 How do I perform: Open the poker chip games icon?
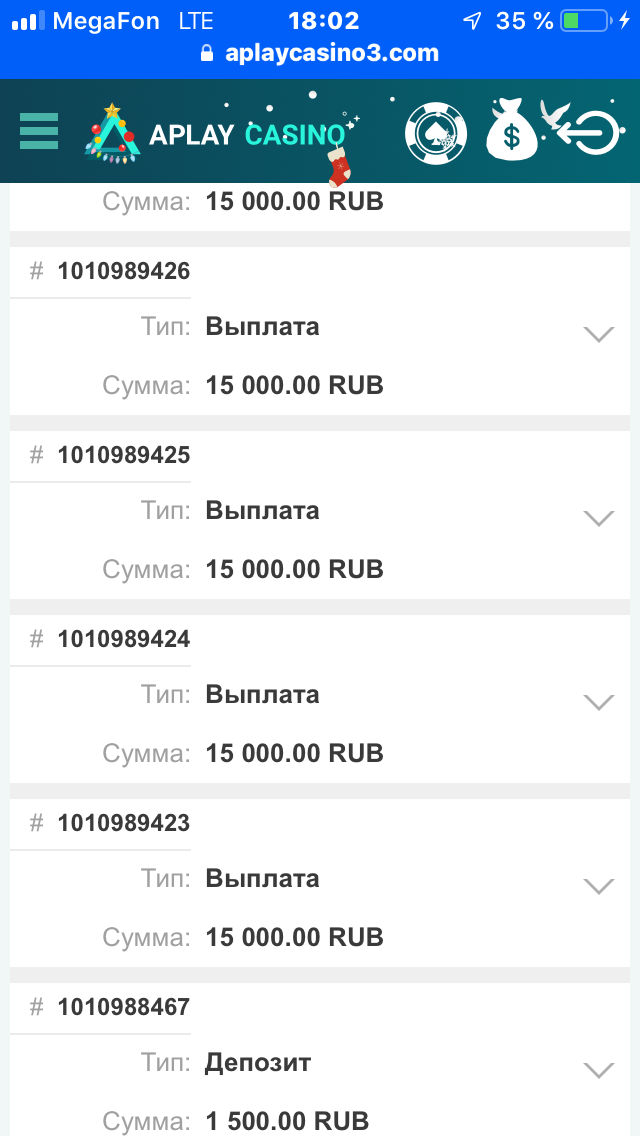[x=436, y=134]
